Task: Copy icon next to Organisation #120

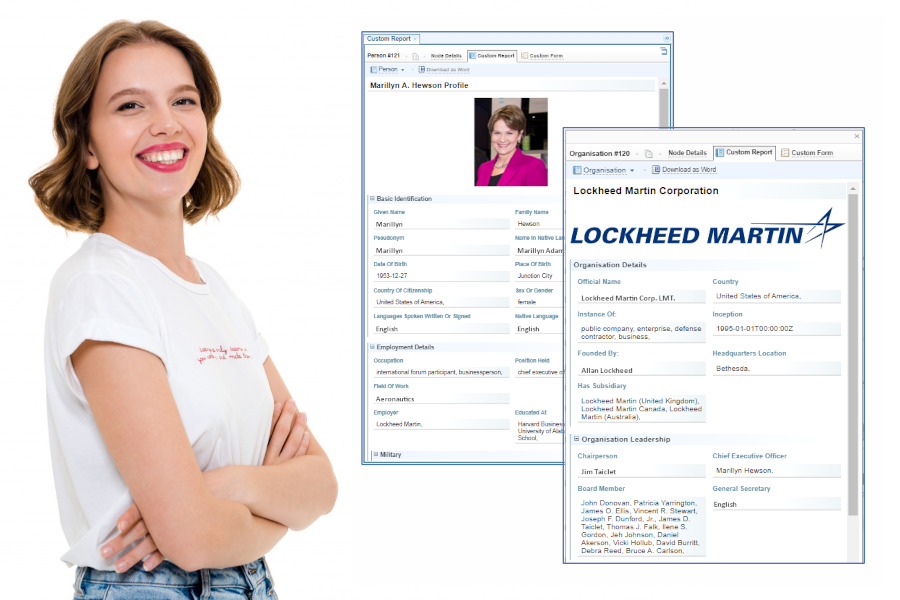Action: [649, 153]
